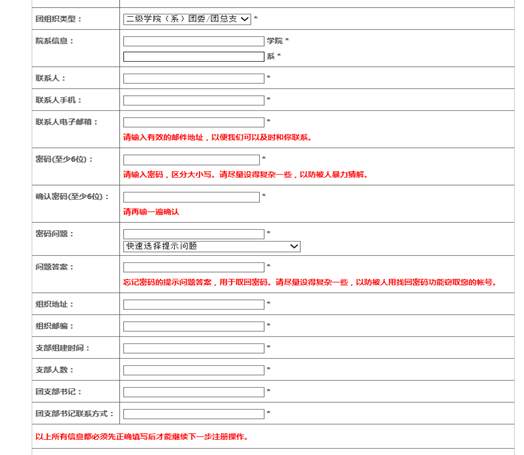
Task: Focus the 系 input field
Action: click(193, 56)
